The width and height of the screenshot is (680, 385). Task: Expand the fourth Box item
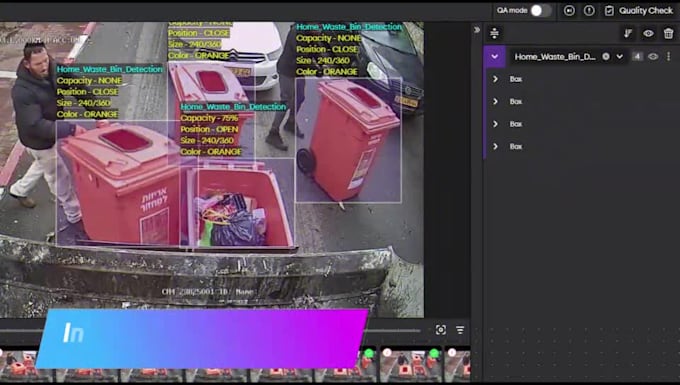coord(495,147)
